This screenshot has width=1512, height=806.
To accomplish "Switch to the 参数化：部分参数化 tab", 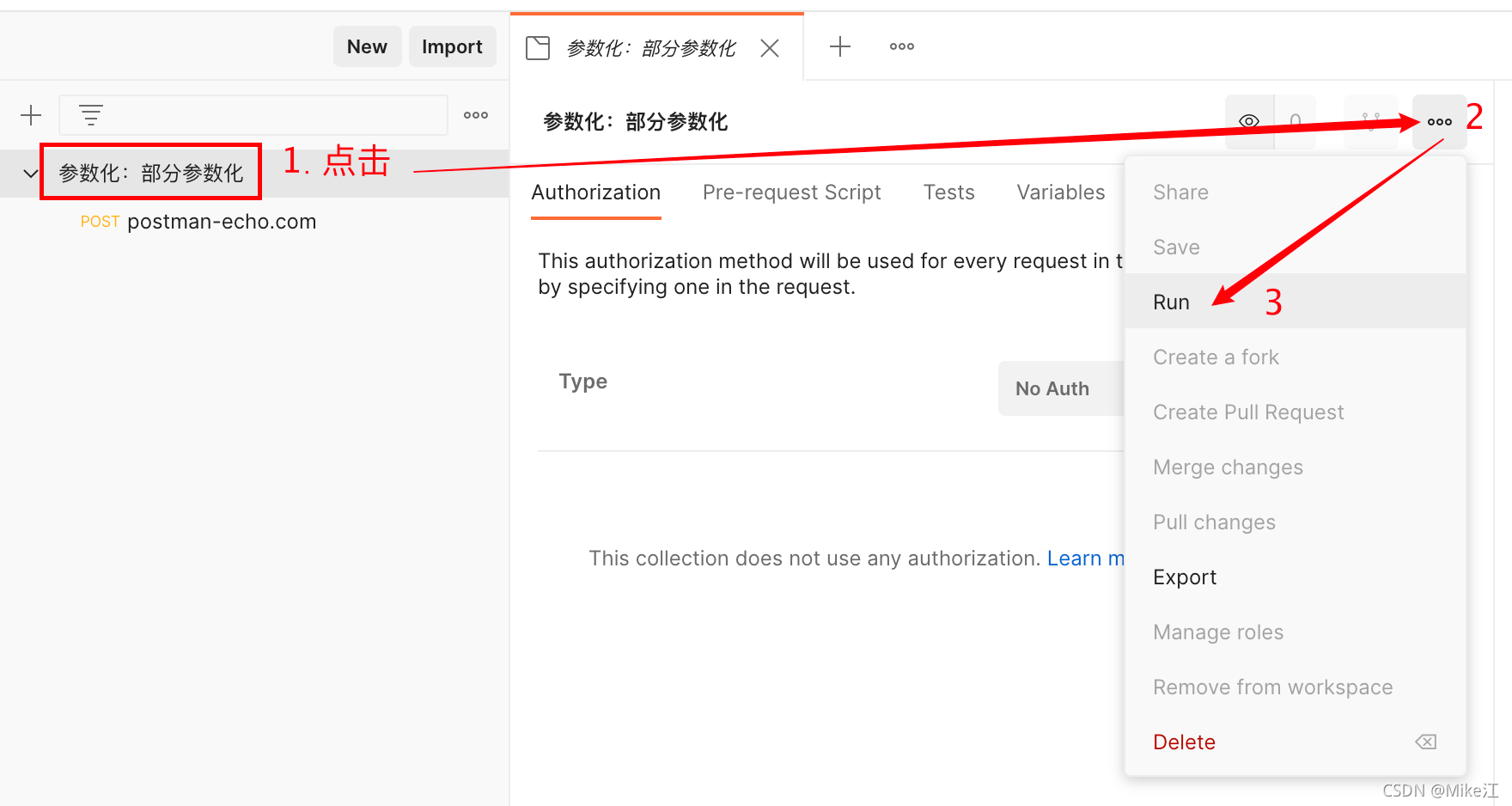I will tap(651, 48).
